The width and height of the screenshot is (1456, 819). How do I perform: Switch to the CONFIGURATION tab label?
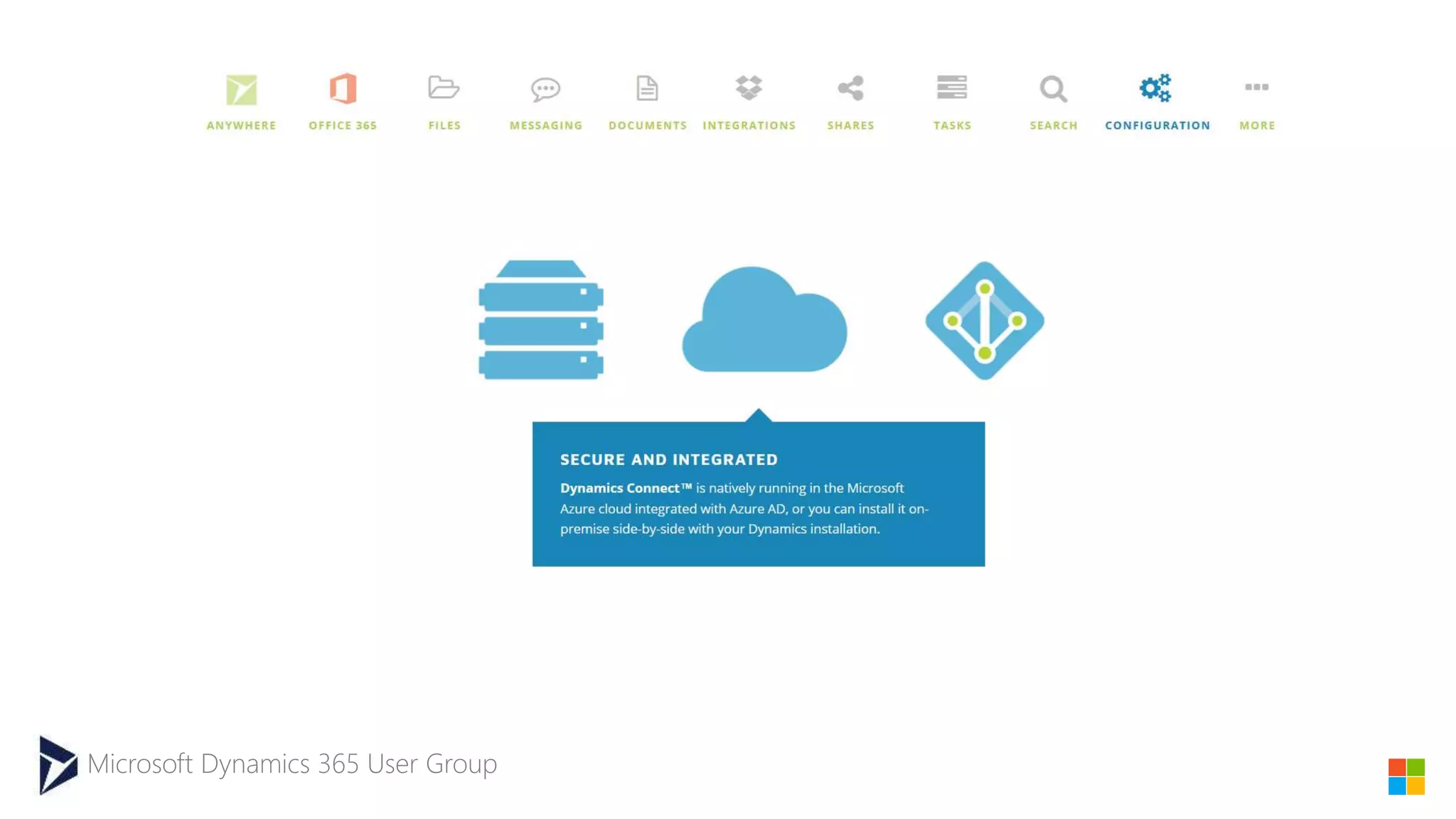pyautogui.click(x=1157, y=125)
